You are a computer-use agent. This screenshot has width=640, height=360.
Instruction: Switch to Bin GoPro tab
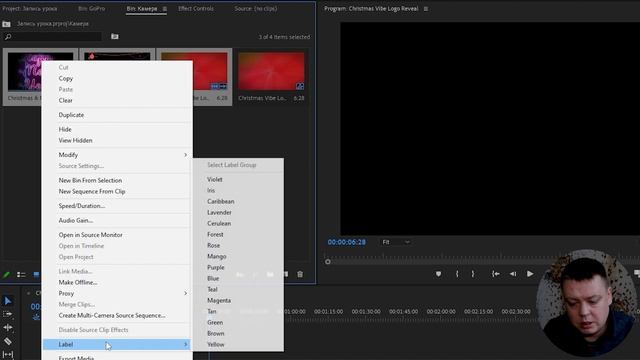click(91, 9)
